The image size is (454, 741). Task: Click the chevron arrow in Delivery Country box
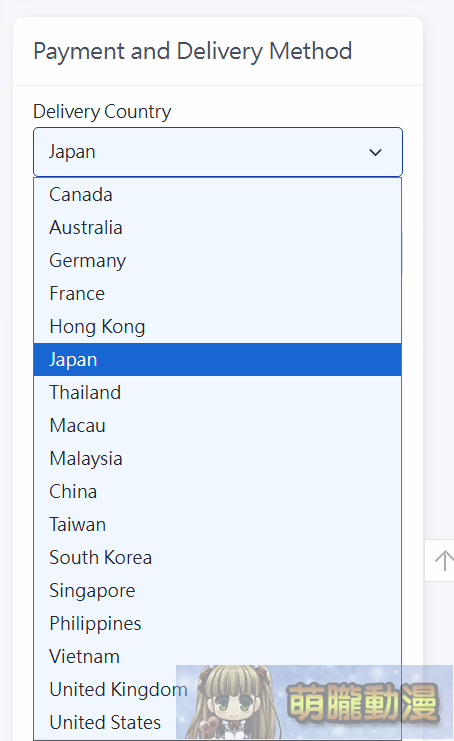pyautogui.click(x=376, y=153)
